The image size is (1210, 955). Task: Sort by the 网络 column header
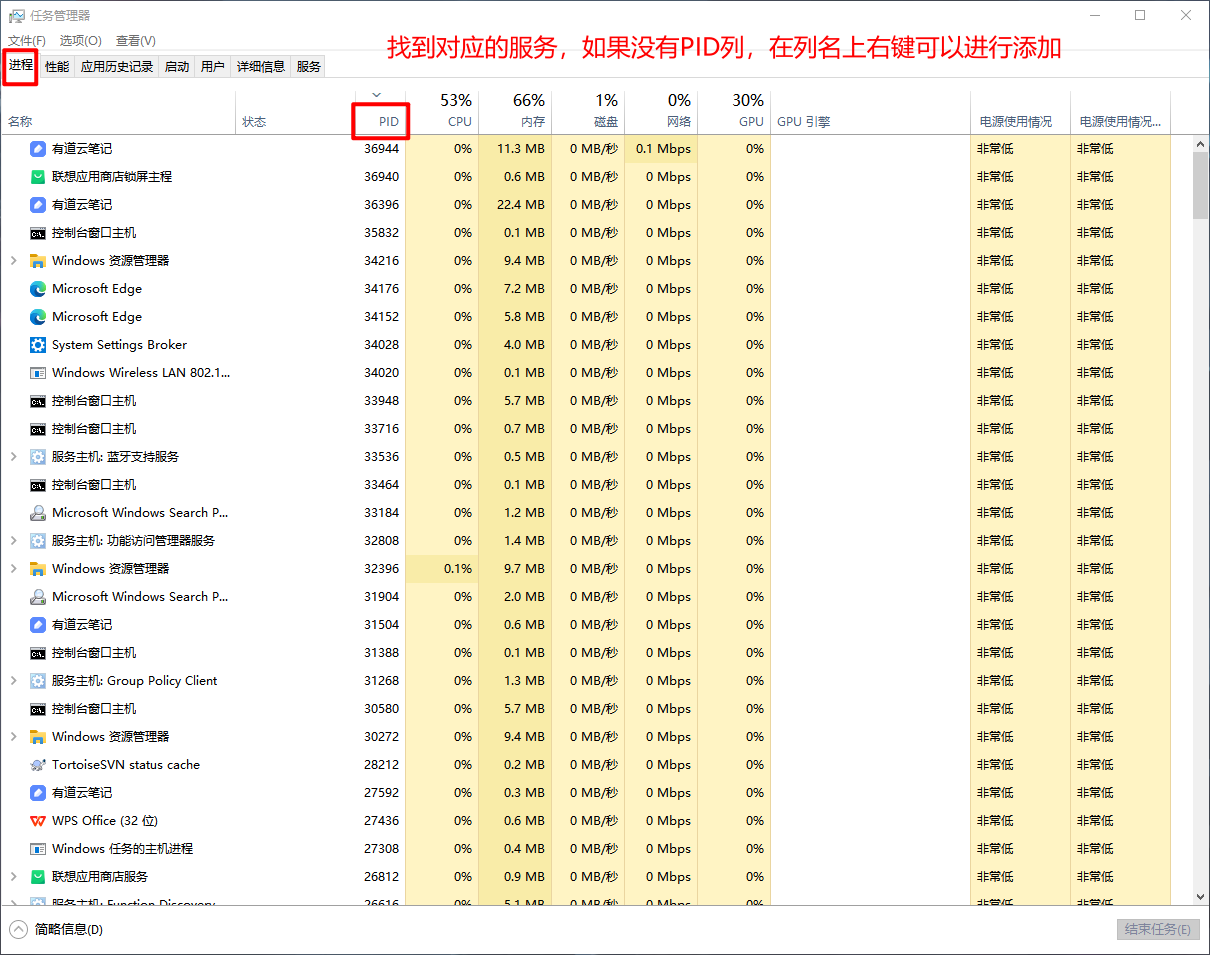point(661,112)
